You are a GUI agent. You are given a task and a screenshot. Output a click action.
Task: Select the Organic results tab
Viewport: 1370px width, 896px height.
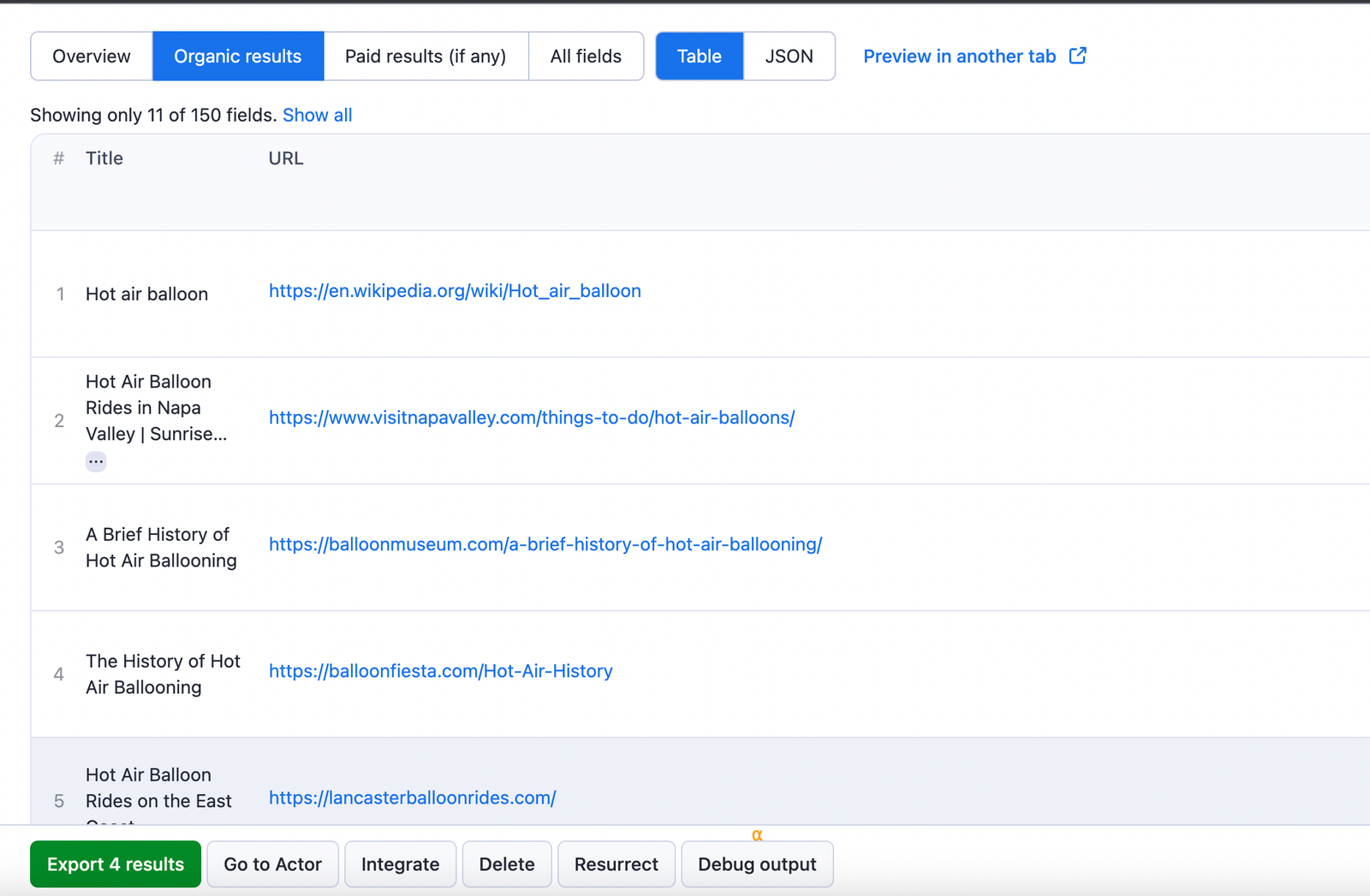click(238, 56)
